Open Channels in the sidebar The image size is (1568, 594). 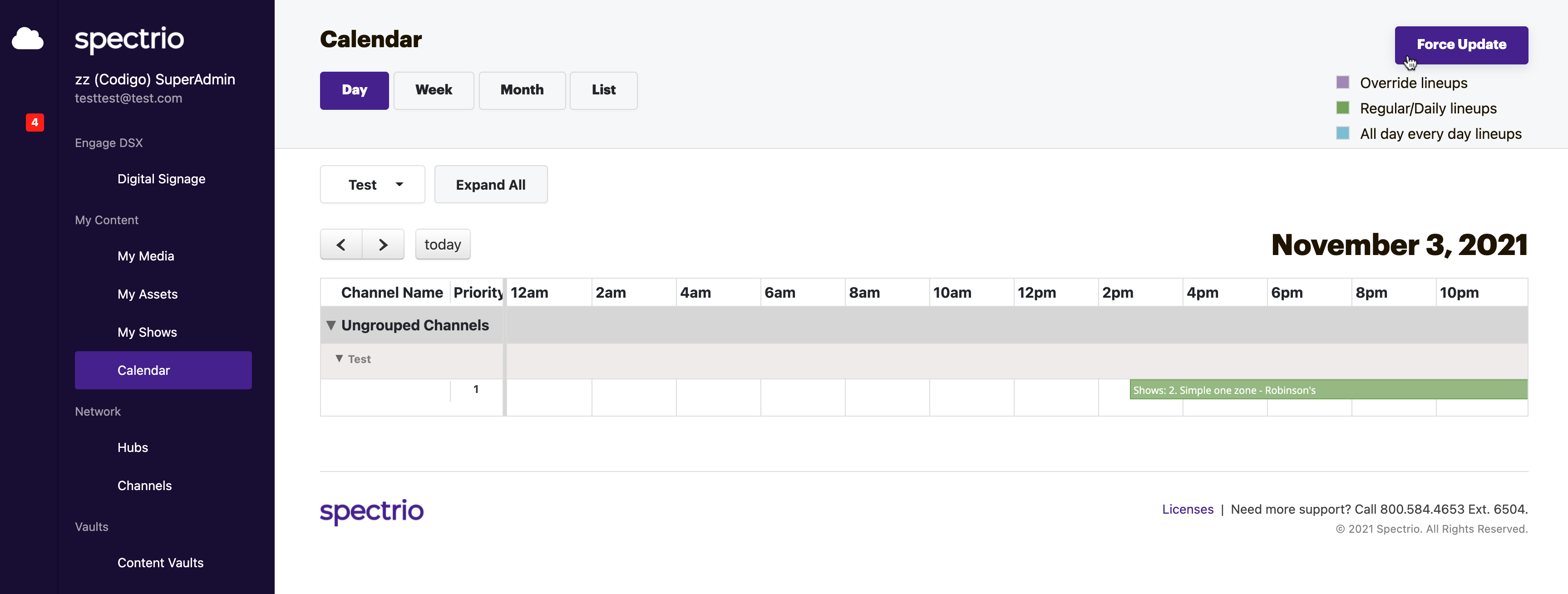point(144,486)
